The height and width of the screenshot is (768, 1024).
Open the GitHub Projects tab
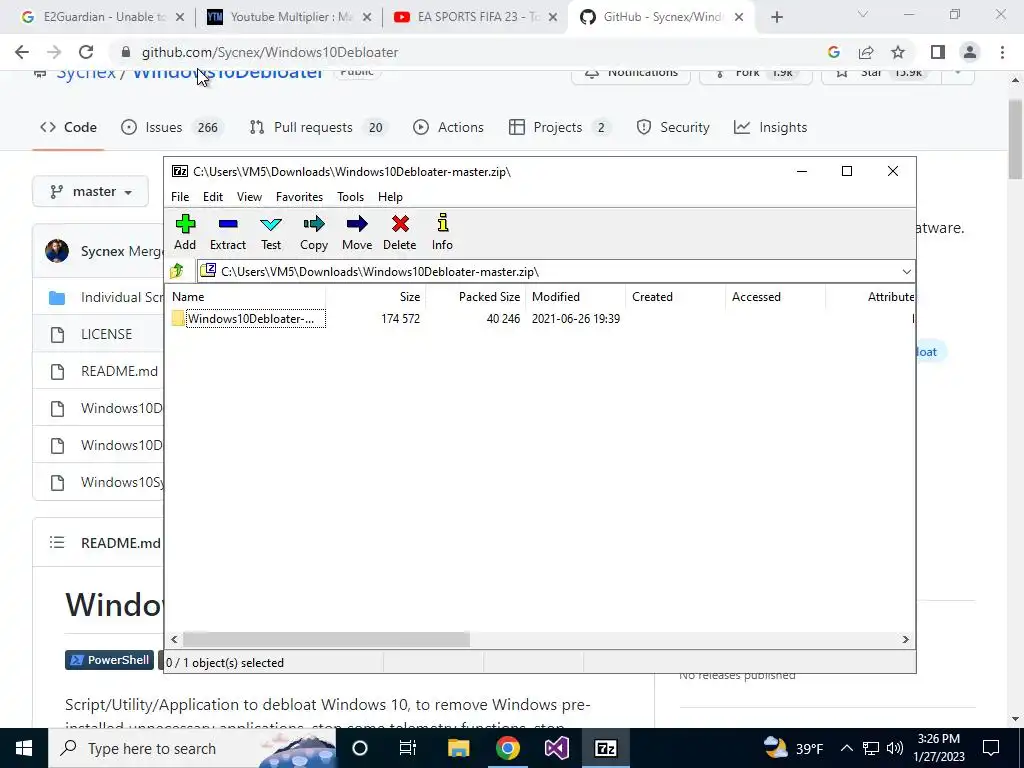tap(560, 127)
